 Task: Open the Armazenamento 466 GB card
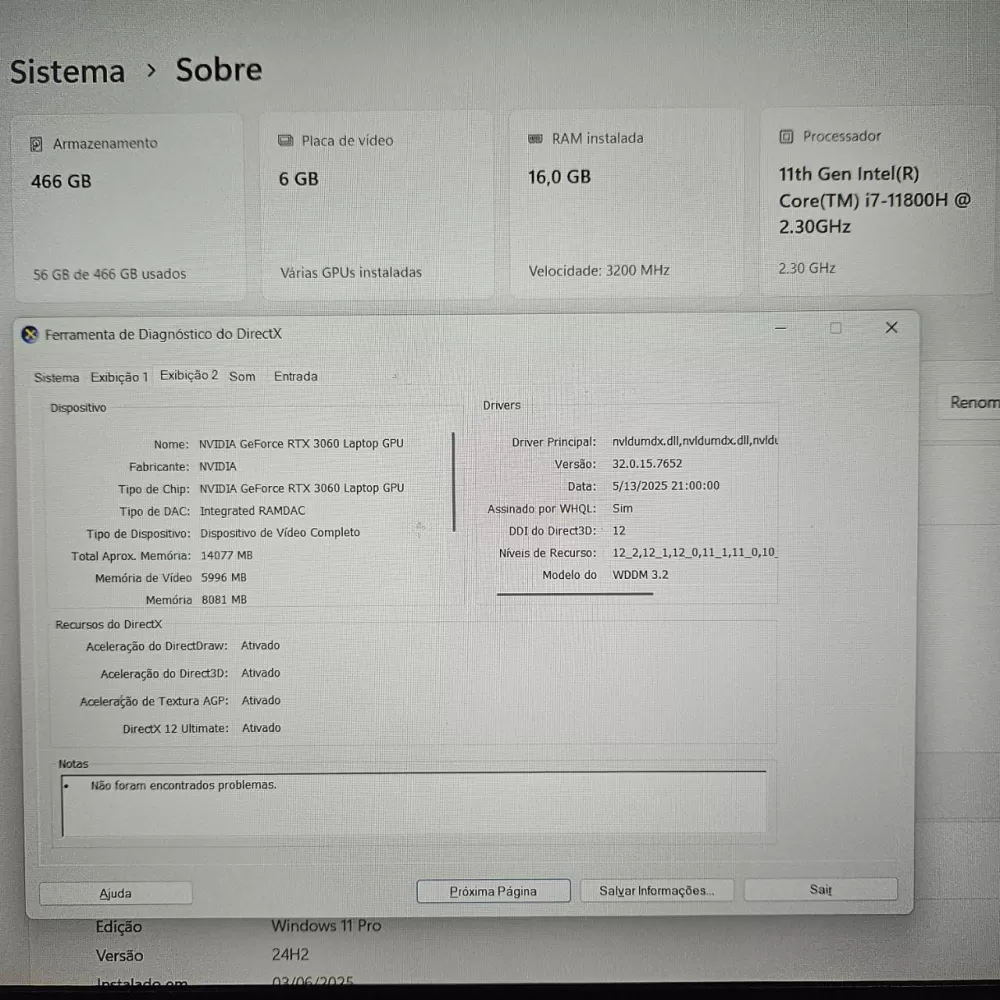129,207
